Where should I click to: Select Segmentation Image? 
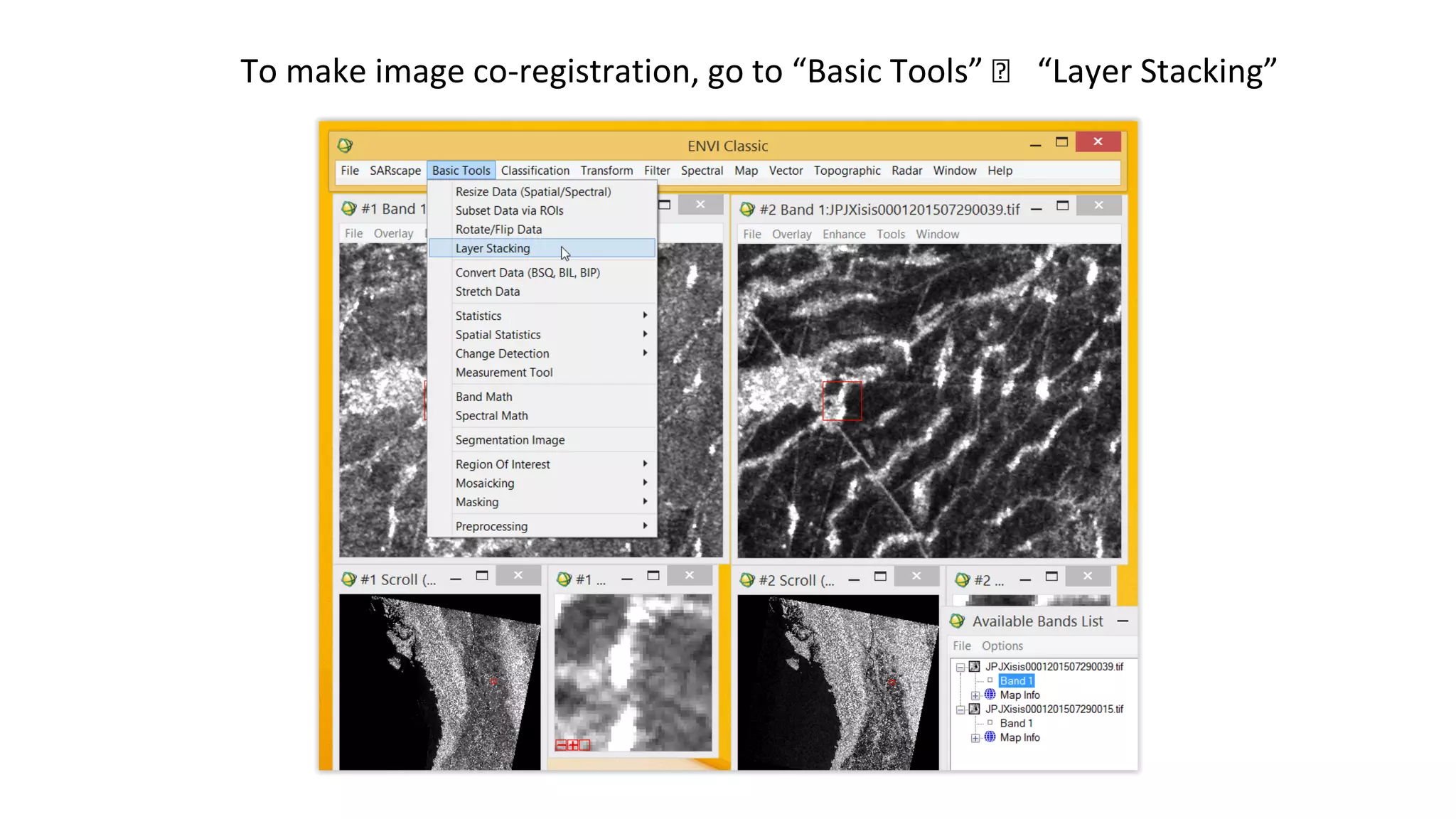click(x=542, y=440)
